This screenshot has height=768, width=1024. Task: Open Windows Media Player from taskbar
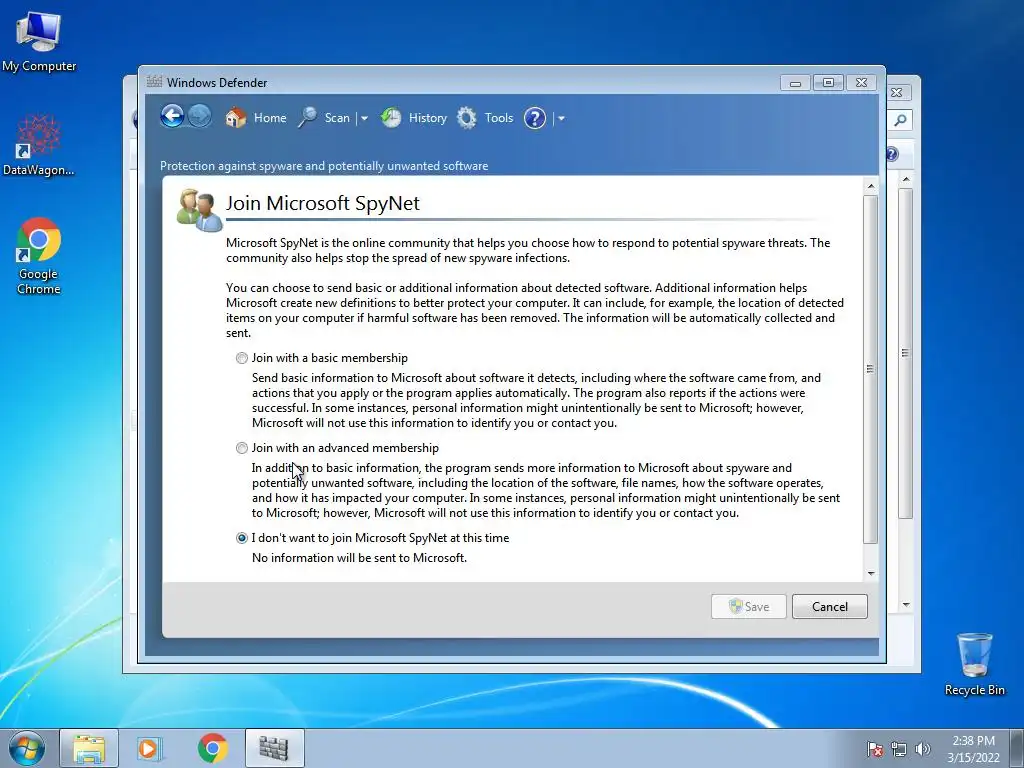[x=150, y=748]
